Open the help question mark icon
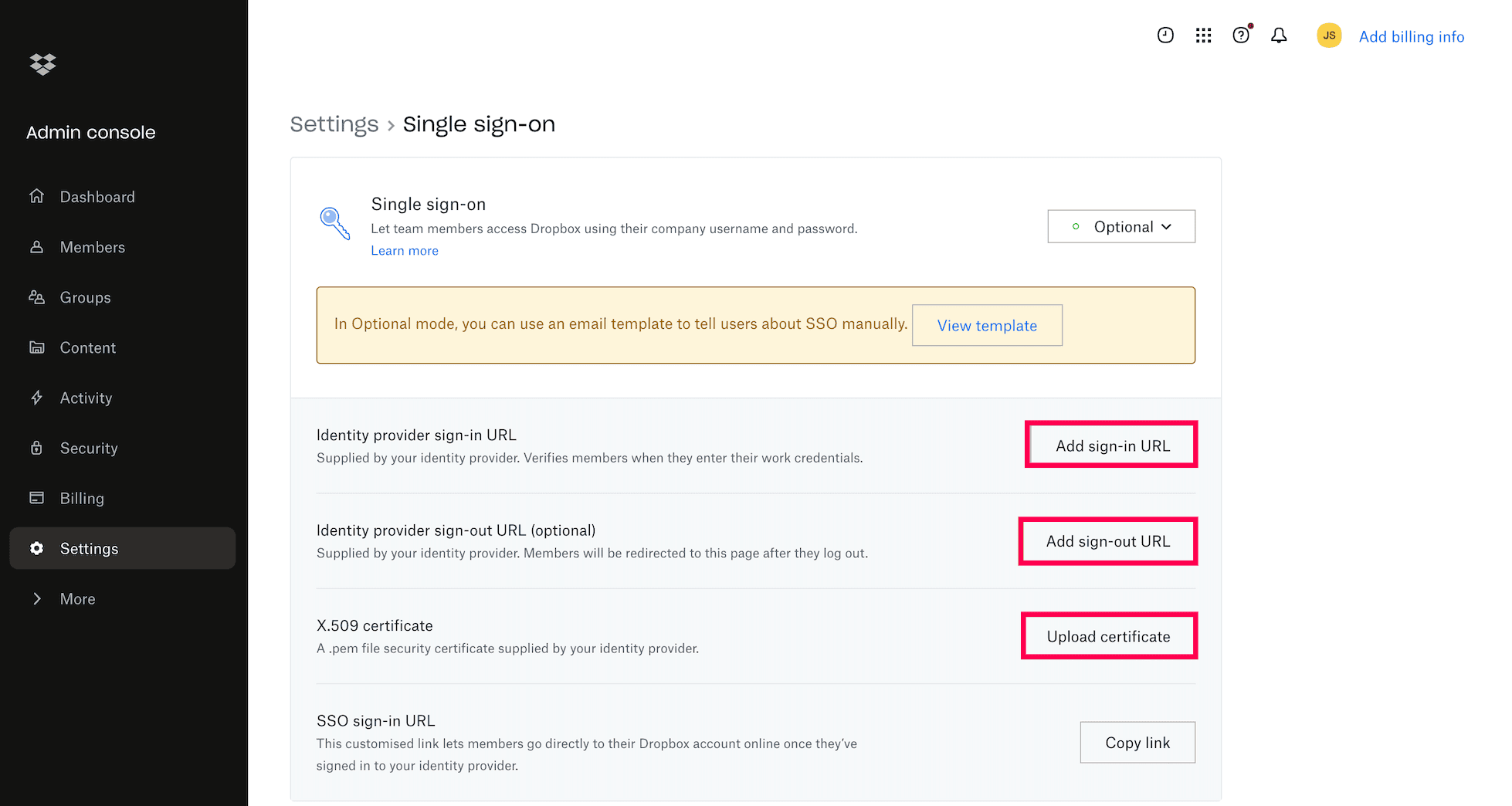1512x806 pixels. 1240,35
